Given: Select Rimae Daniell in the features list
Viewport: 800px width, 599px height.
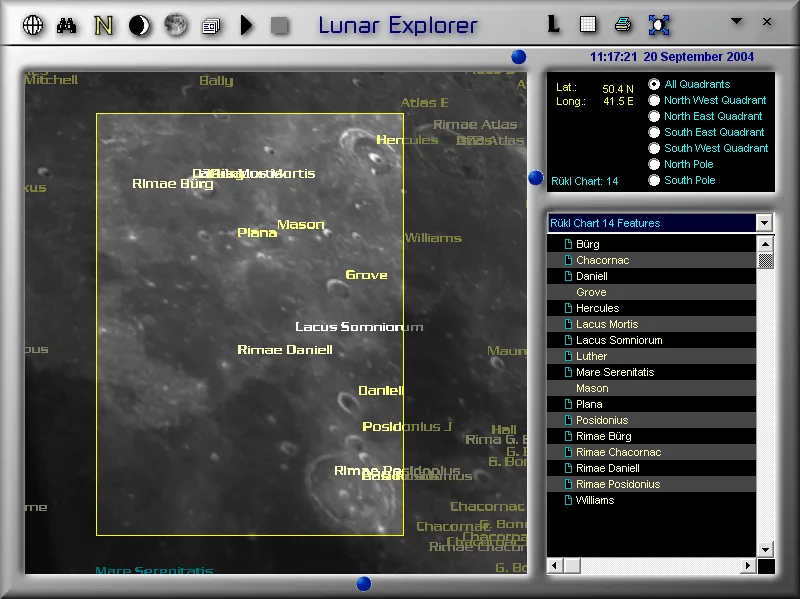Looking at the screenshot, I should (x=652, y=468).
